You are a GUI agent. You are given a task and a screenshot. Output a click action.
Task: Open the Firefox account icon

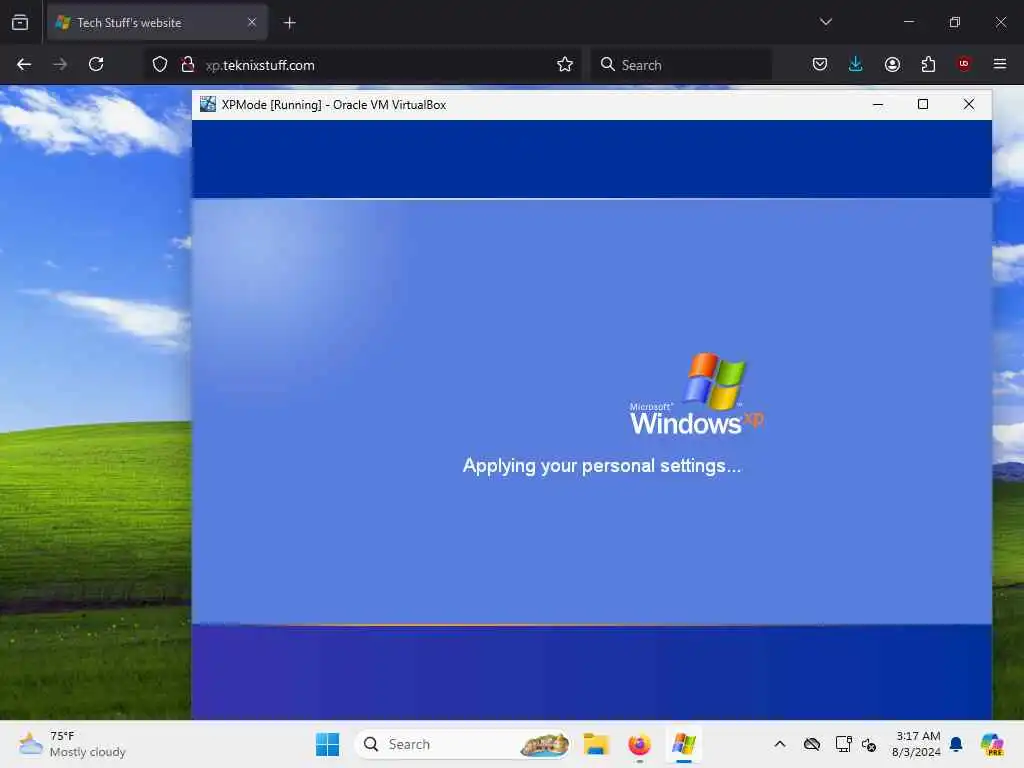pos(892,64)
